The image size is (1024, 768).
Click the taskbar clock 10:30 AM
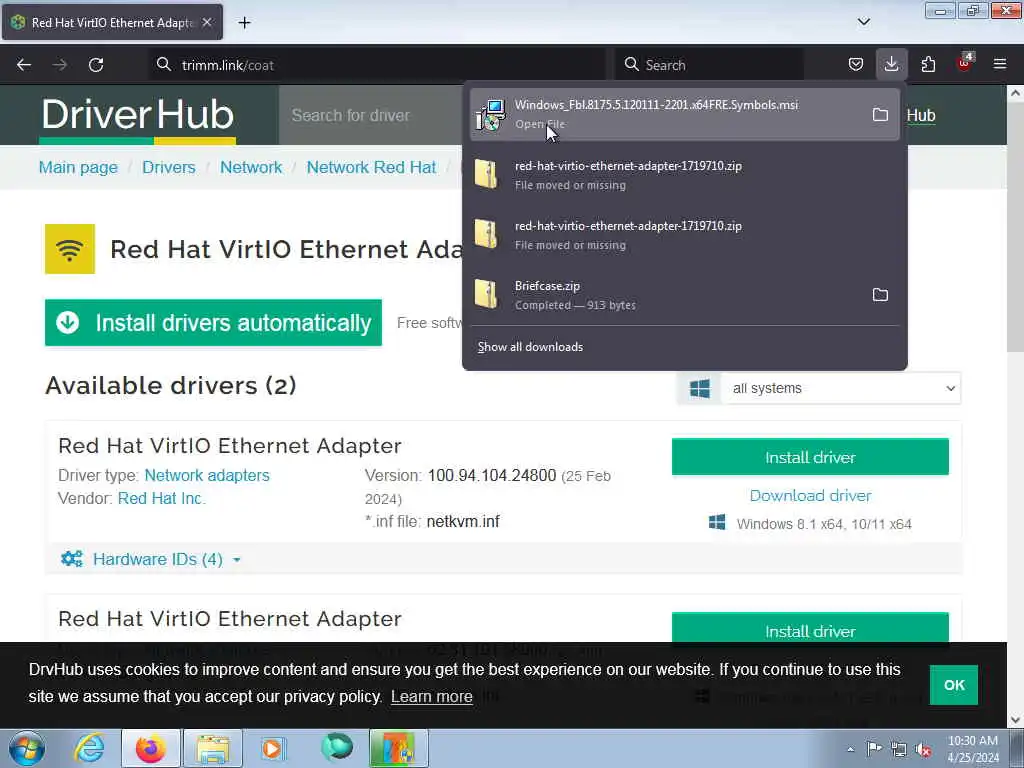click(x=973, y=749)
